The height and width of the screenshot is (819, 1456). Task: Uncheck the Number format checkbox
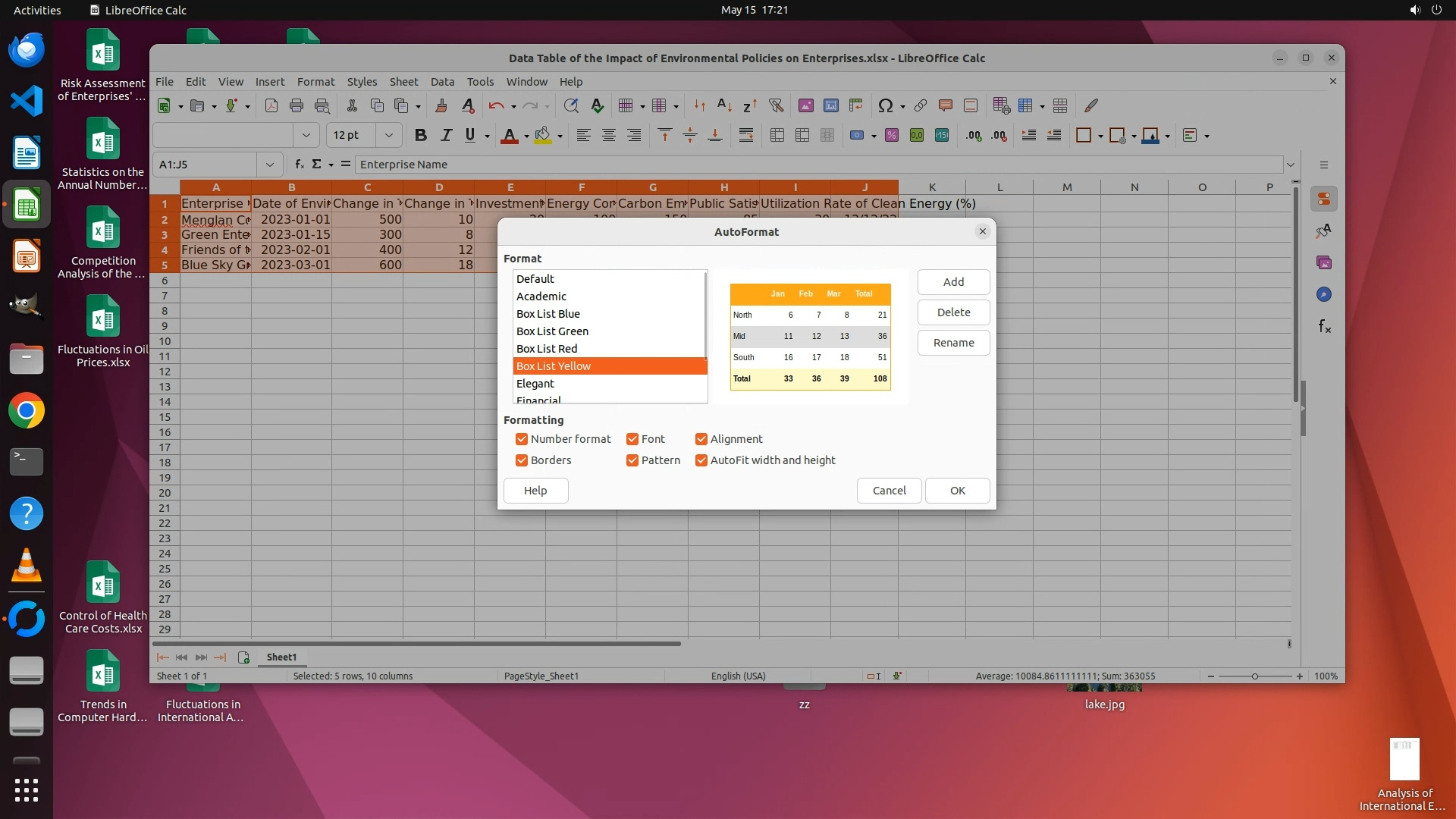click(x=522, y=439)
